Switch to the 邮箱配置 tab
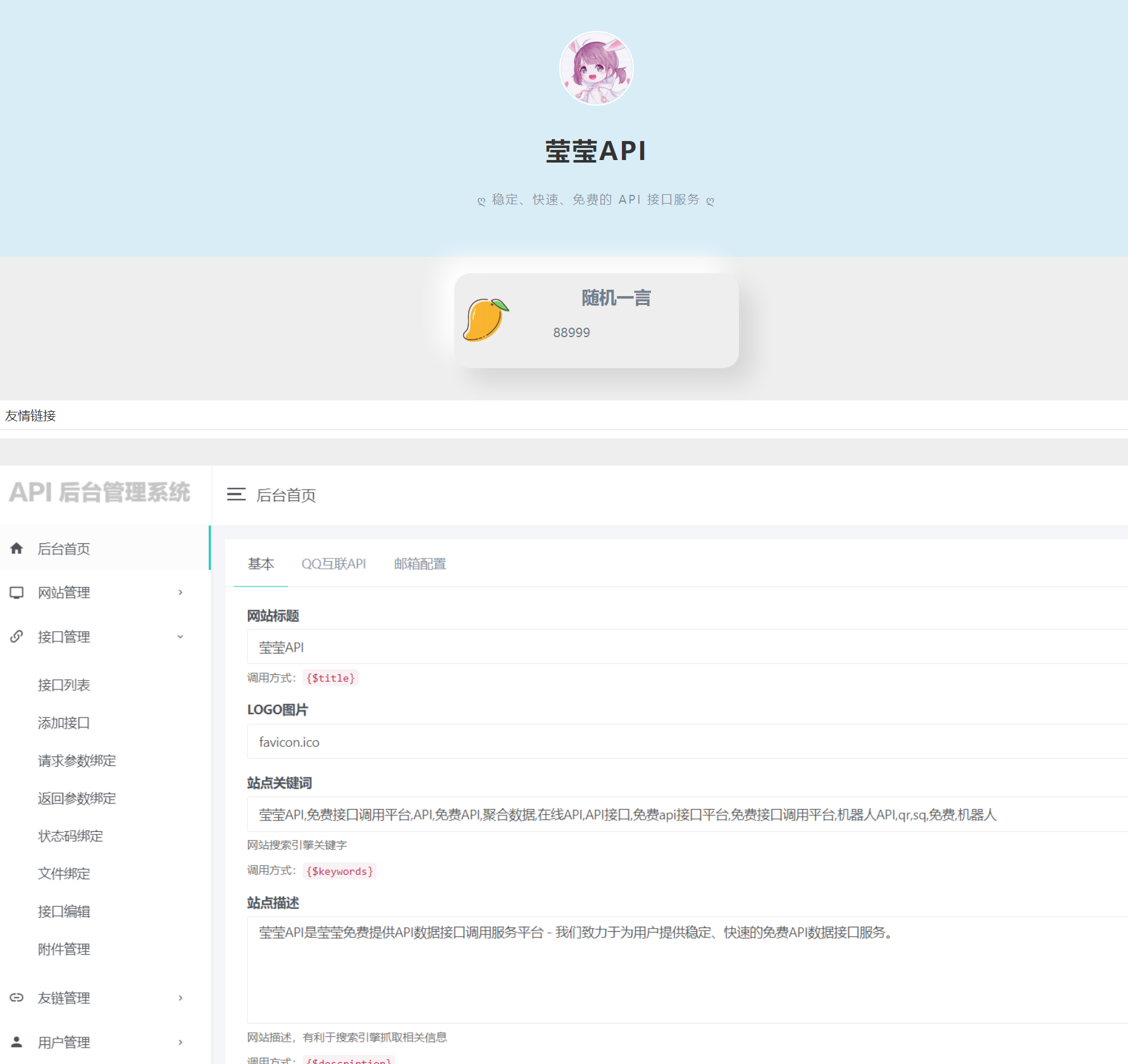The image size is (1128, 1064). coord(419,564)
